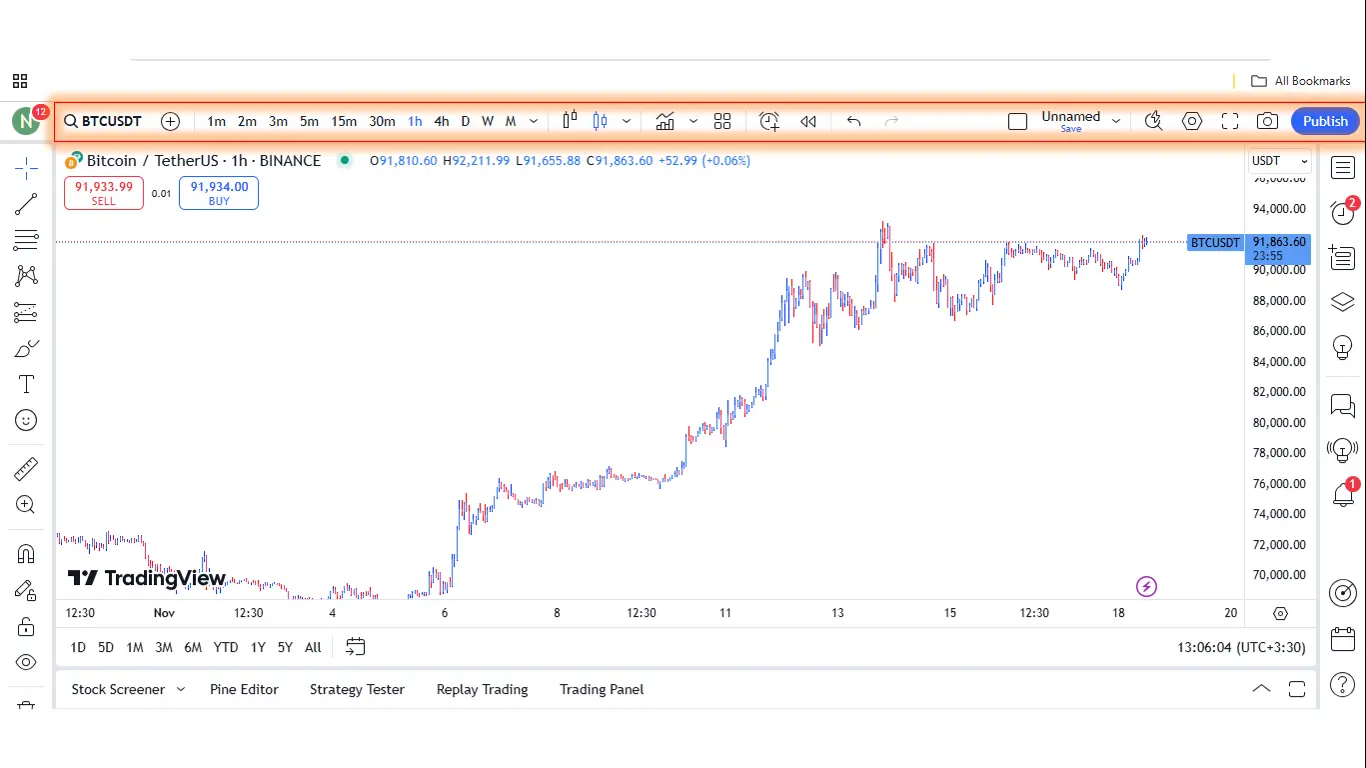Switch to the 1m timeframe
The image size is (1366, 768).
click(x=216, y=121)
